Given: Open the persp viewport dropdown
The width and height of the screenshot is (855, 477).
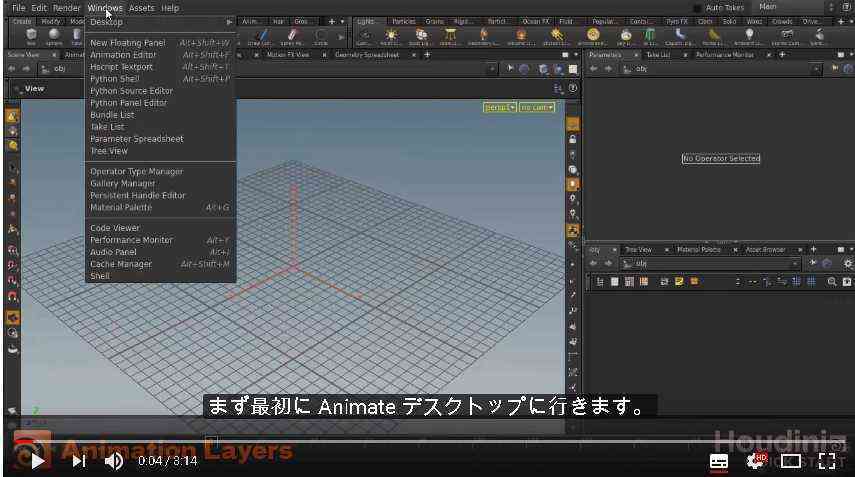Looking at the screenshot, I should point(499,107).
